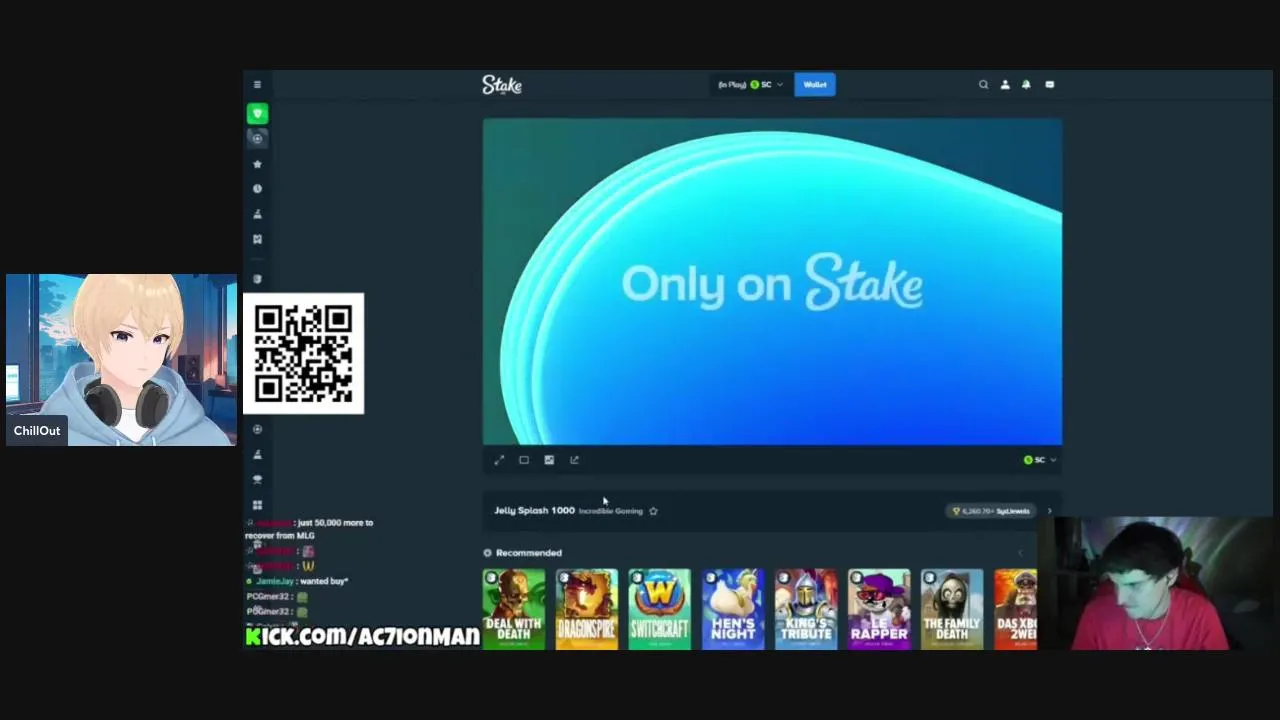The width and height of the screenshot is (1280, 720).
Task: Go to next big win with the arrow
Action: (x=1049, y=511)
